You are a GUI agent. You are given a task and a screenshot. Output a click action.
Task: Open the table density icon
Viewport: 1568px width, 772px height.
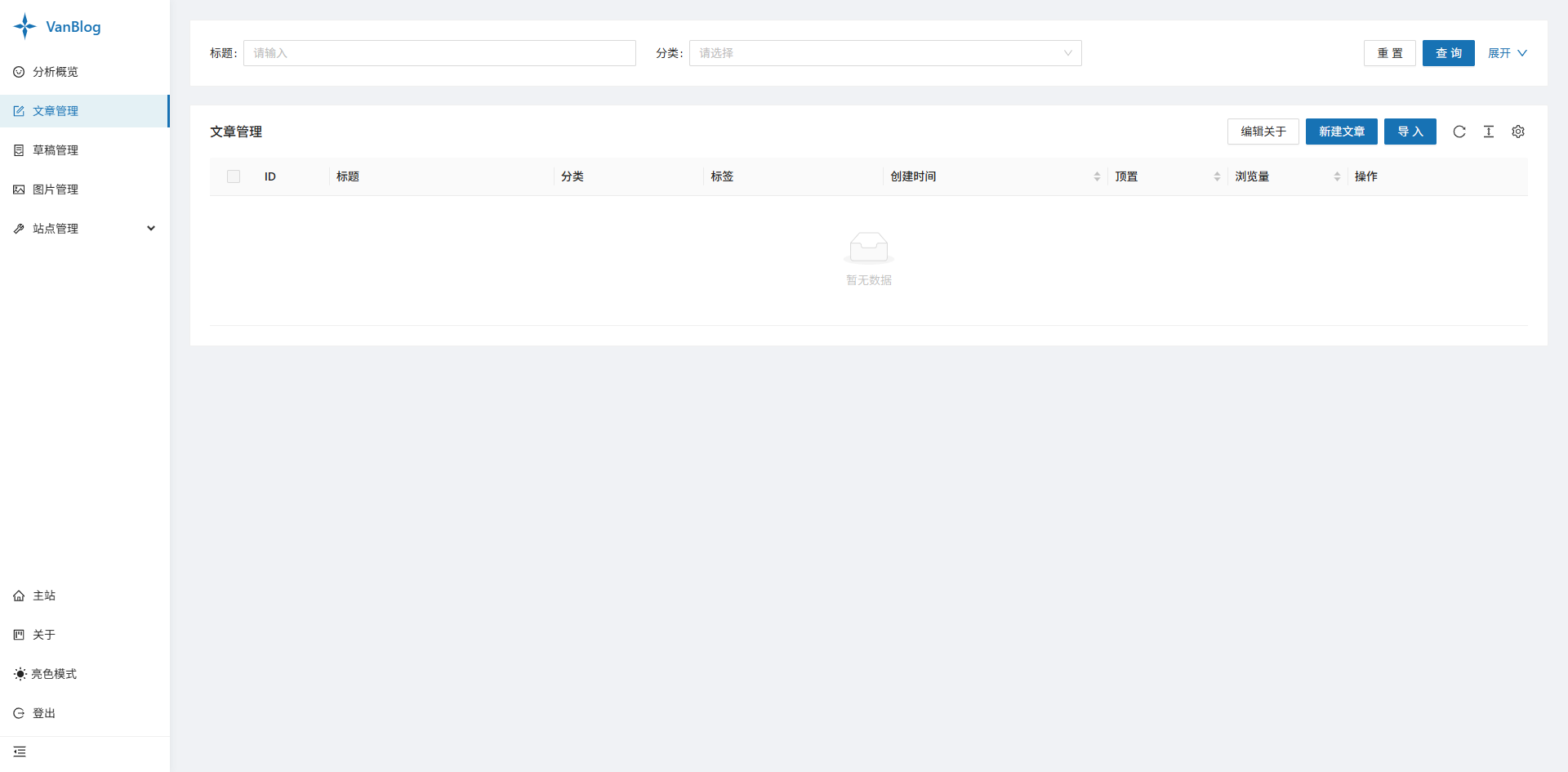[x=1489, y=132]
